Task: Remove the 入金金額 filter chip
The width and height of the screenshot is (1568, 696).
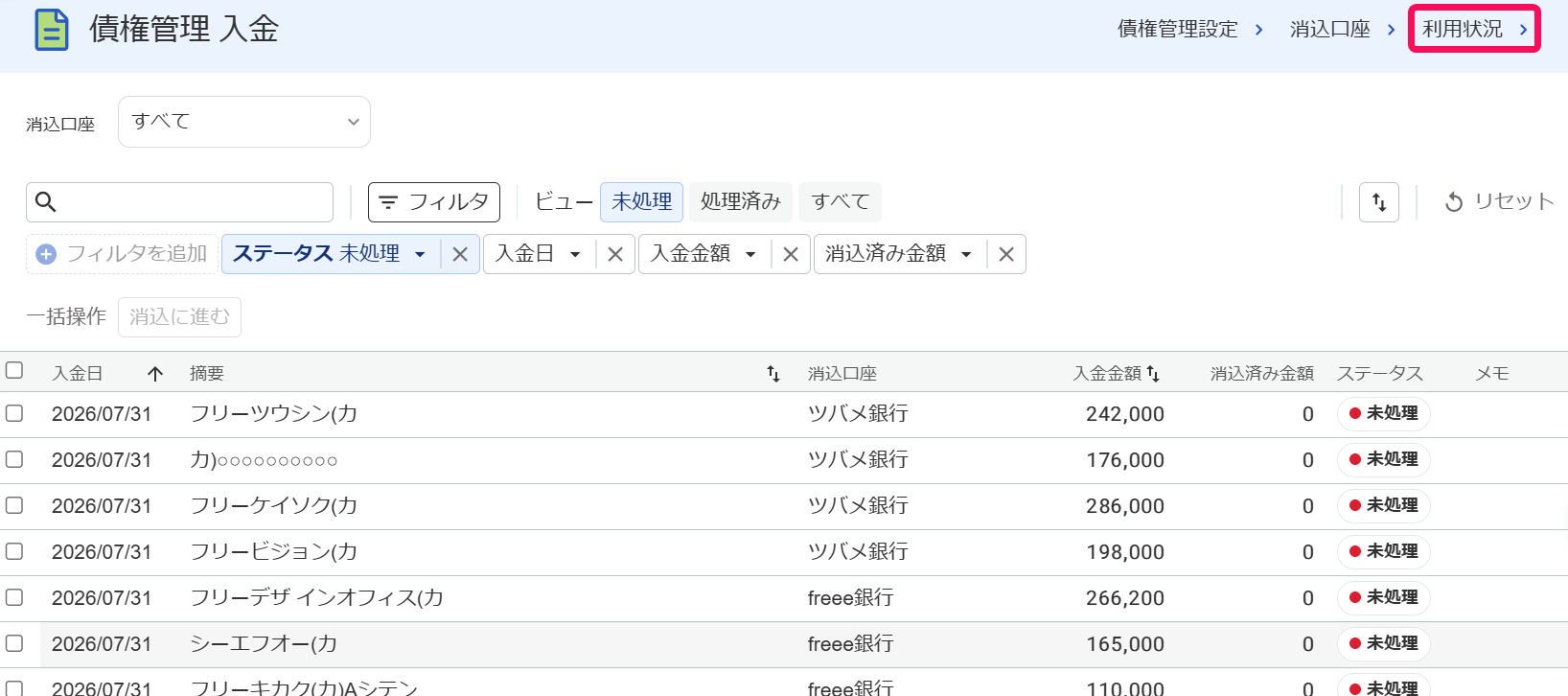Action: tap(791, 254)
